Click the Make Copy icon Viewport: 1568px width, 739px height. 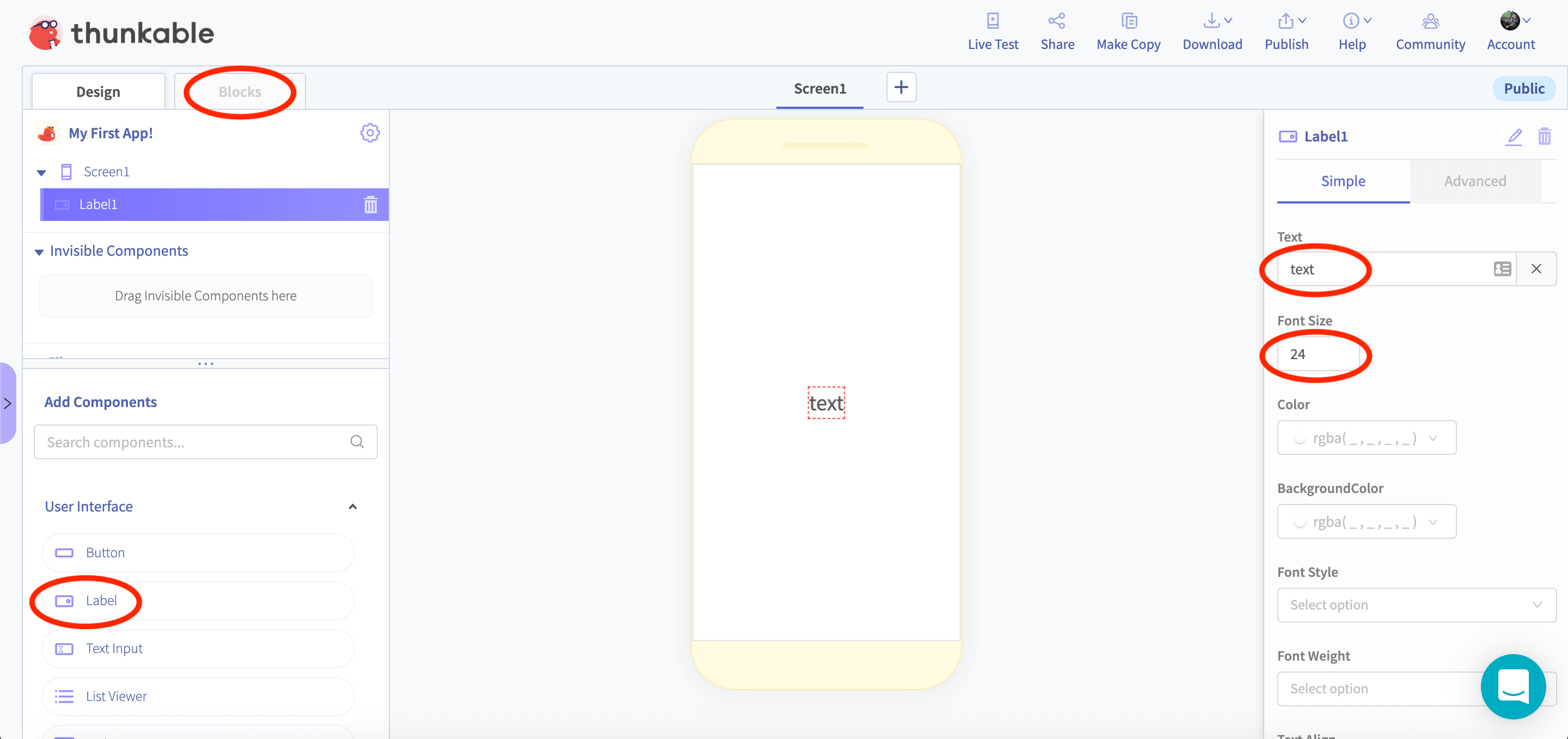point(1129,21)
